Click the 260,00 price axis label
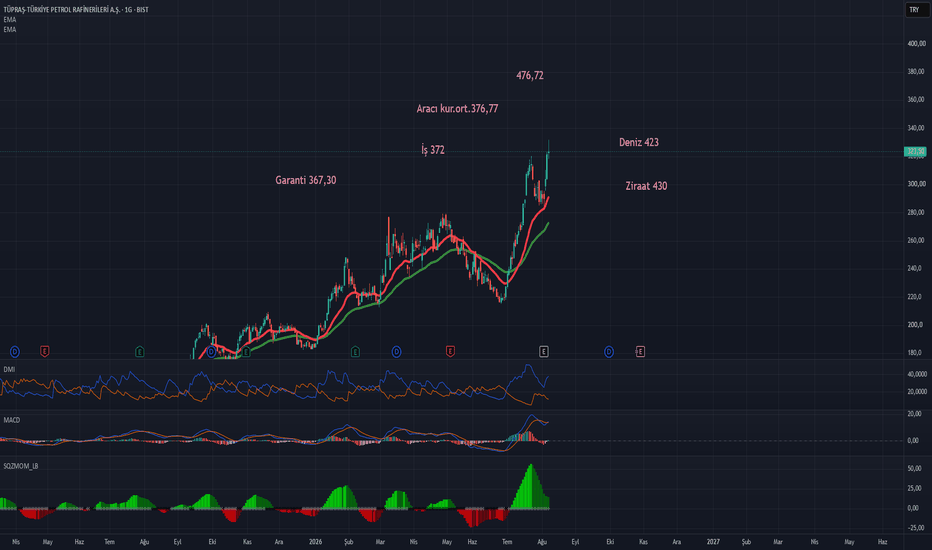The height and width of the screenshot is (550, 932). [x=917, y=240]
